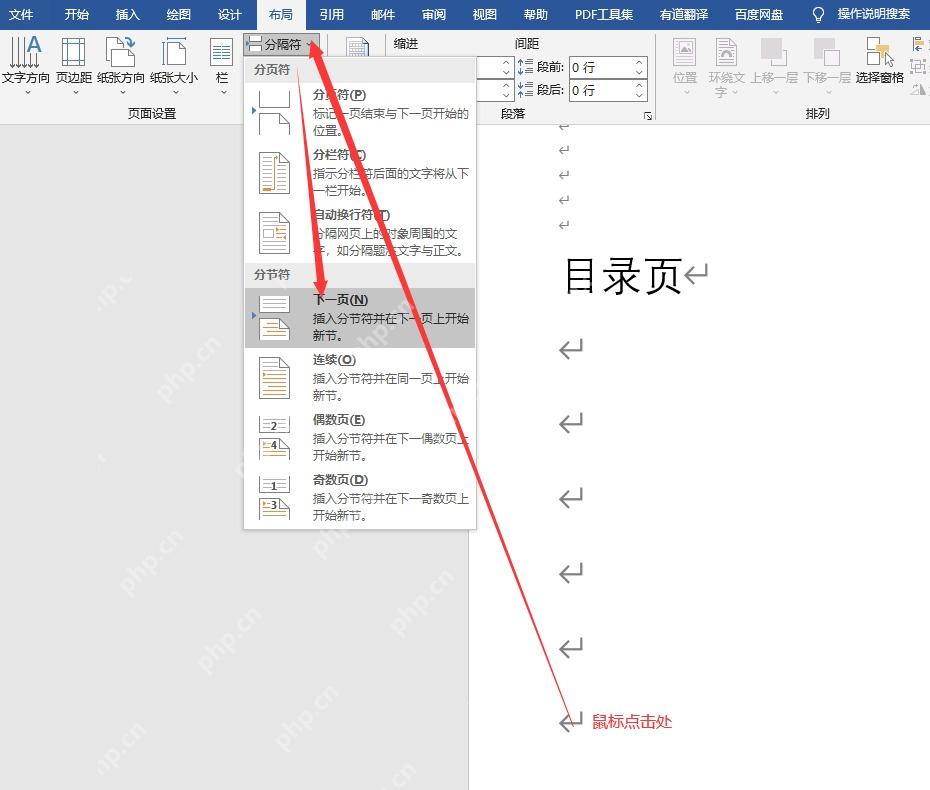The height and width of the screenshot is (790, 930).
Task: Decrease 段后 spacing with down arrow
Action: click(639, 95)
